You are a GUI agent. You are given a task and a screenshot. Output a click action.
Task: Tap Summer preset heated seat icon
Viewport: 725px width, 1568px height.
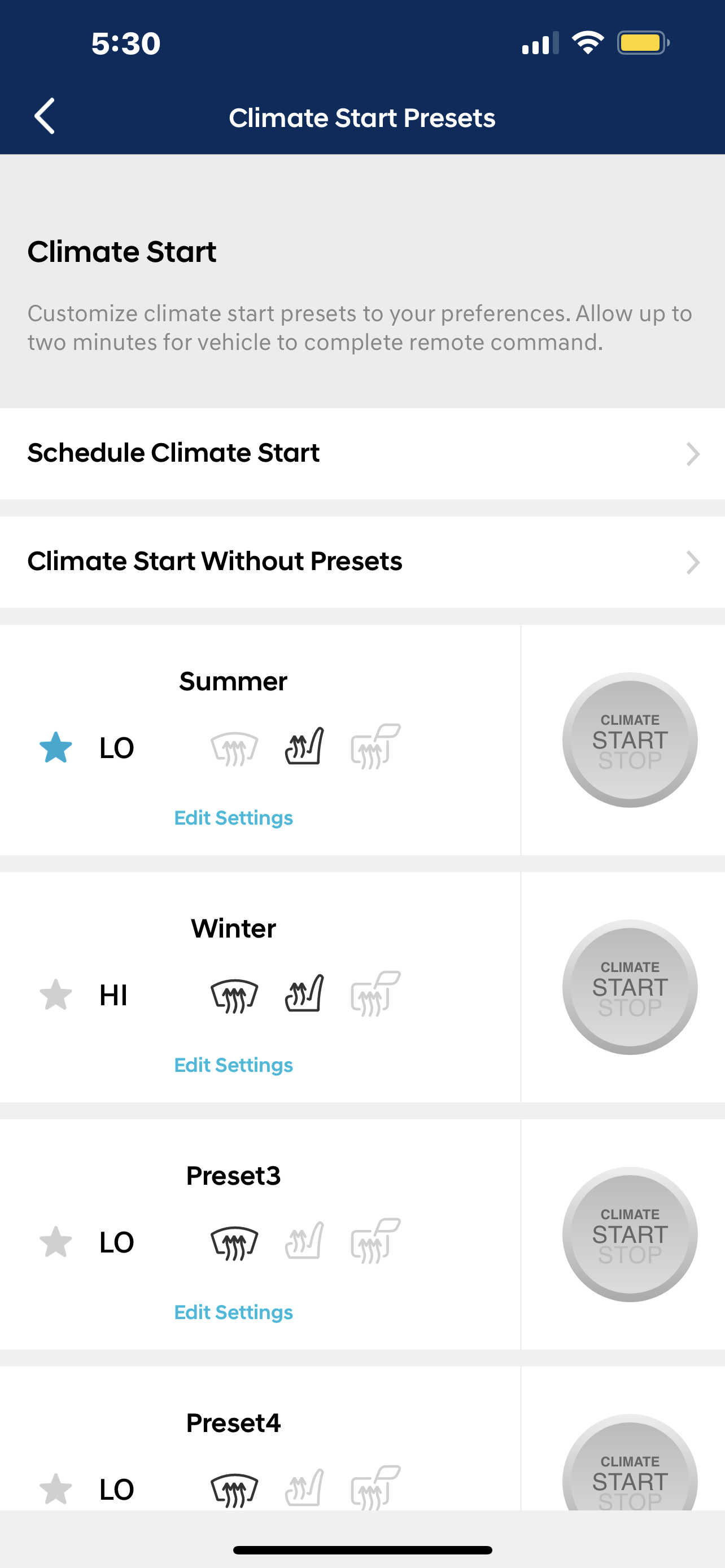click(x=304, y=746)
